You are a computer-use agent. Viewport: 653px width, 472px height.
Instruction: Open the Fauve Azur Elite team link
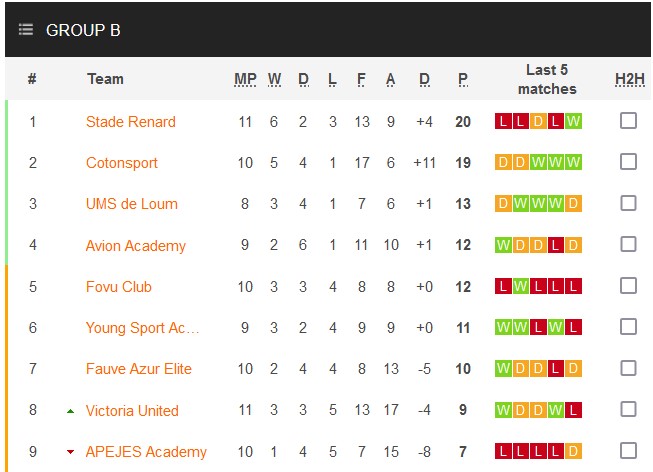pyautogui.click(x=139, y=369)
